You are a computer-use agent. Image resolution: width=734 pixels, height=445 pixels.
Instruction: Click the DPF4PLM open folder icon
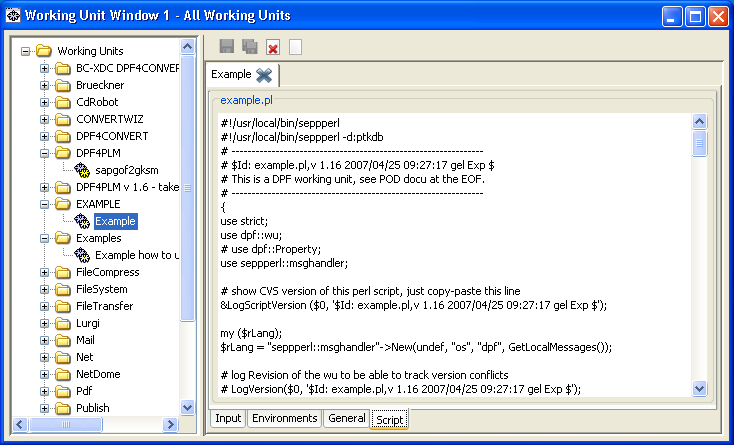(x=63, y=153)
